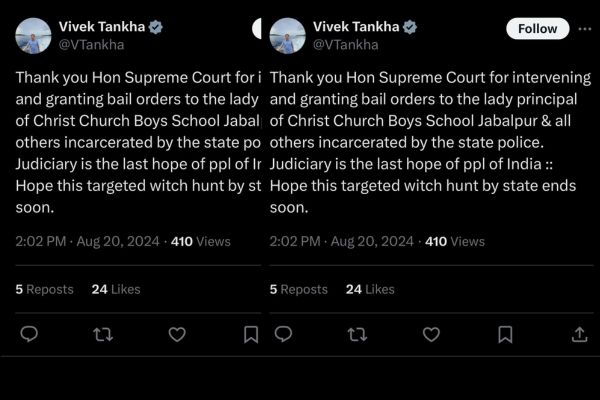Click the verified badge on the right tweet
Image resolution: width=600 pixels, height=400 pixels.
pos(411,27)
